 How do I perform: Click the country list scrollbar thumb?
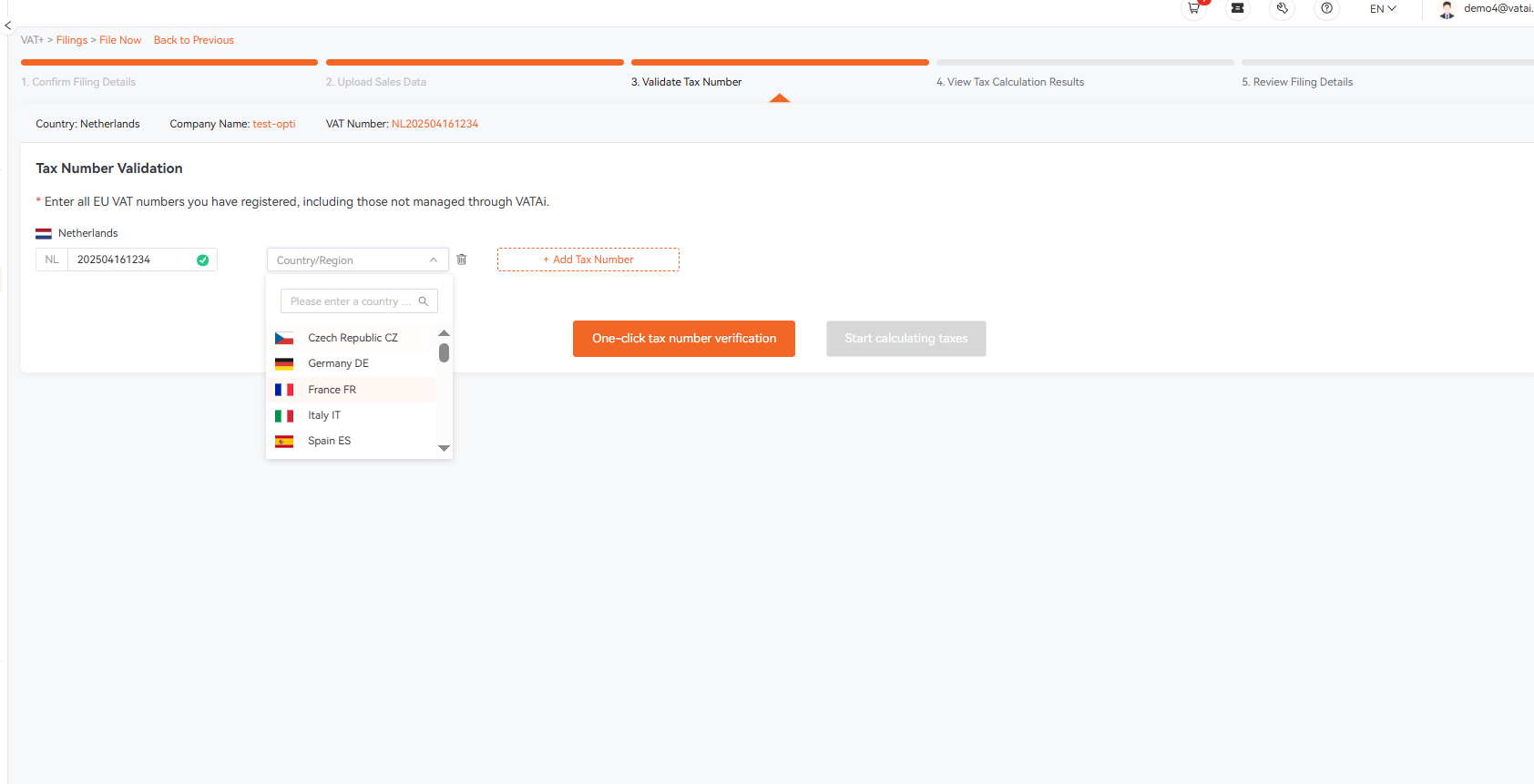[x=445, y=352]
